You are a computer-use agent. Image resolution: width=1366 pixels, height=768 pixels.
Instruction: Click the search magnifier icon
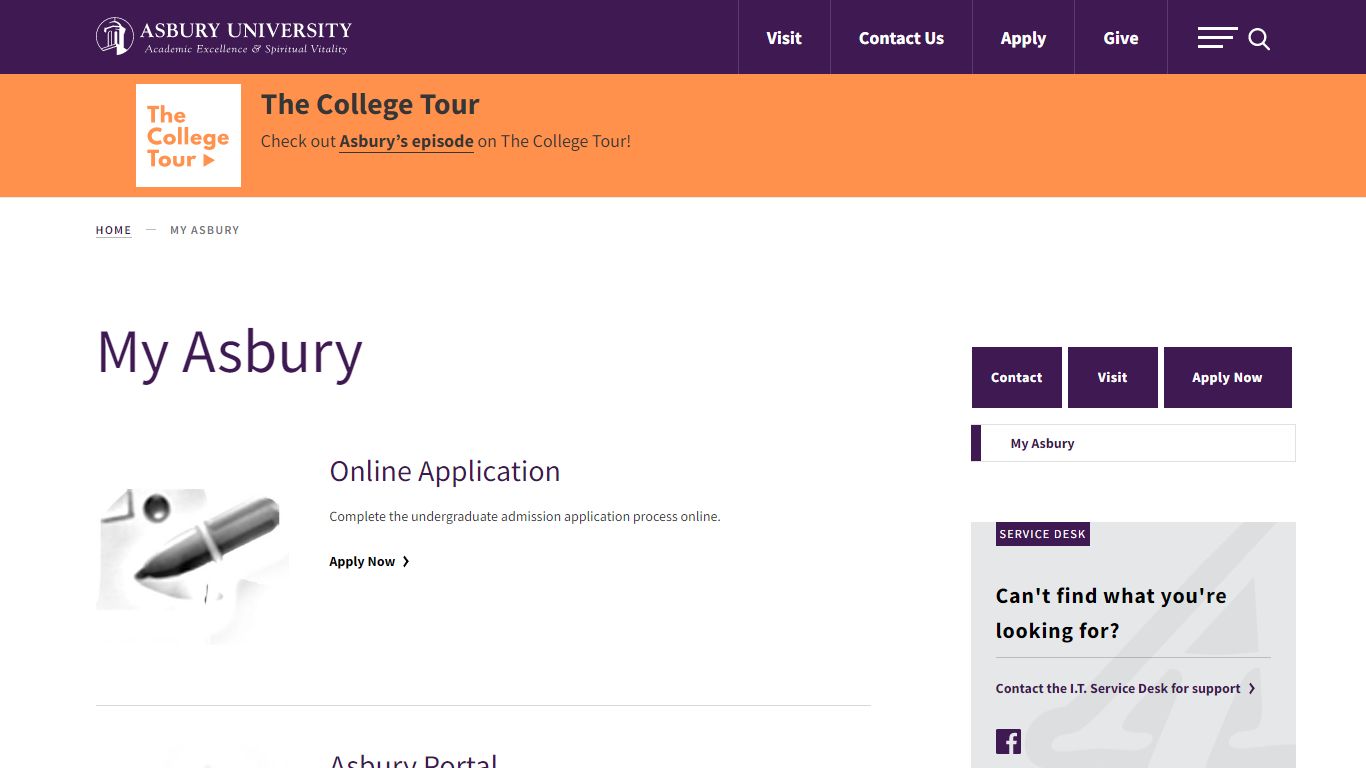pos(1259,39)
